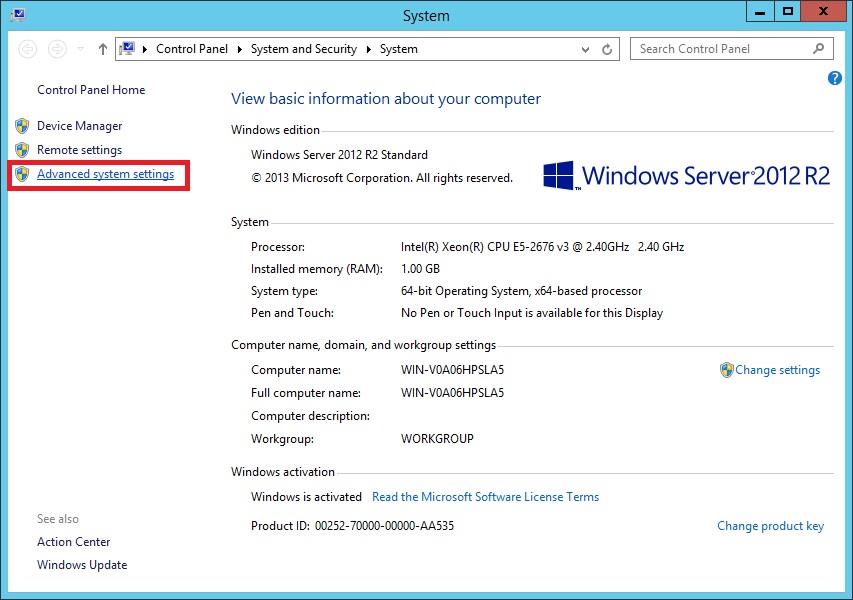Screen dimensions: 853x600
Task: Click the Product ID '00252-70000-00000-AA535'
Action: tap(384, 526)
